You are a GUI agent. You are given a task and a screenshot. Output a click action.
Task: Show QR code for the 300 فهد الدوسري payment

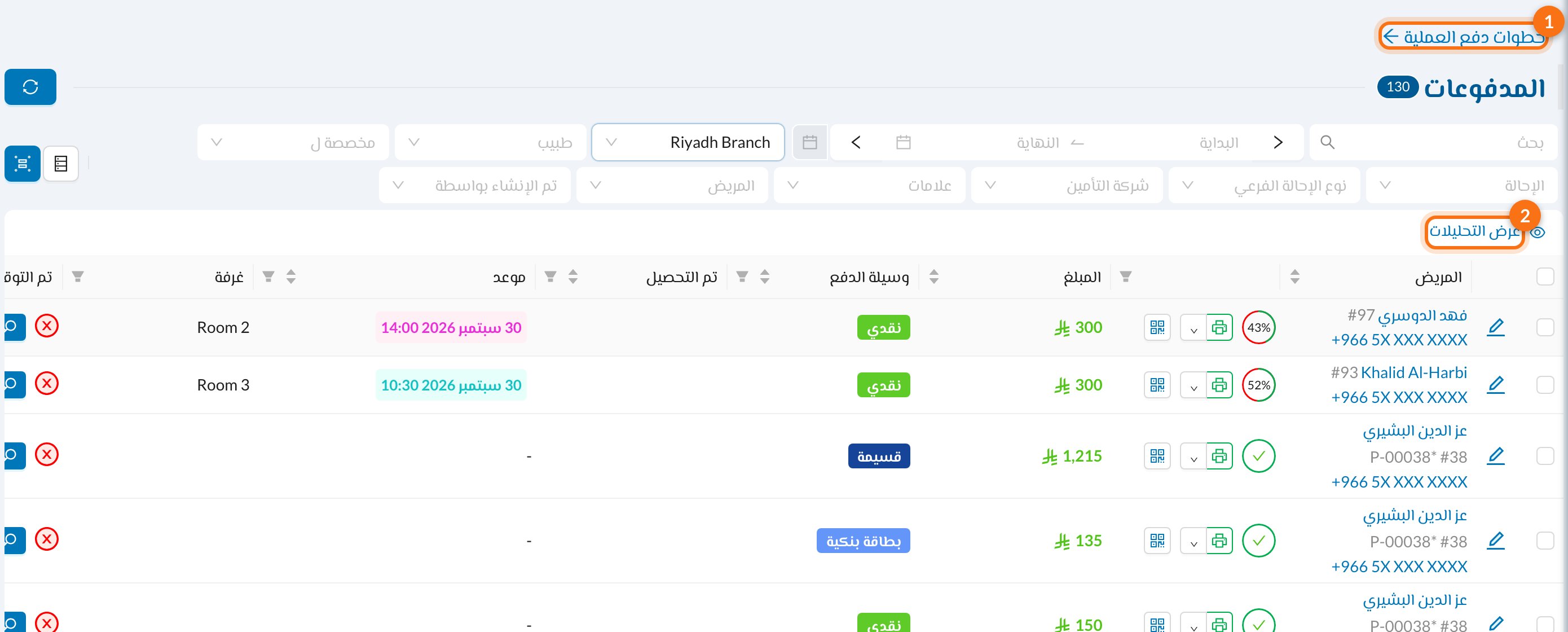pos(1157,328)
